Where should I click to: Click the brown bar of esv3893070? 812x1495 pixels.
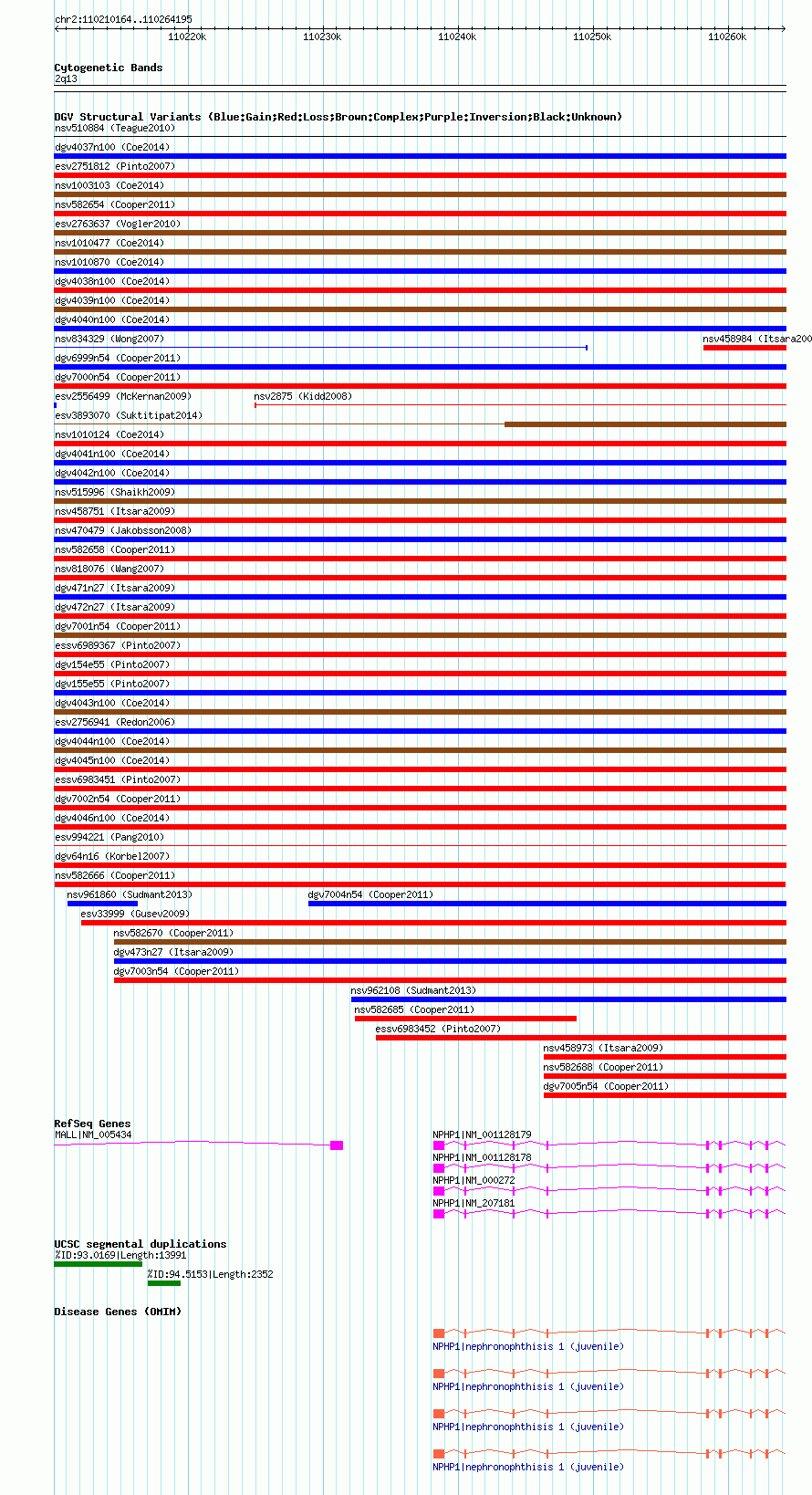pos(645,424)
